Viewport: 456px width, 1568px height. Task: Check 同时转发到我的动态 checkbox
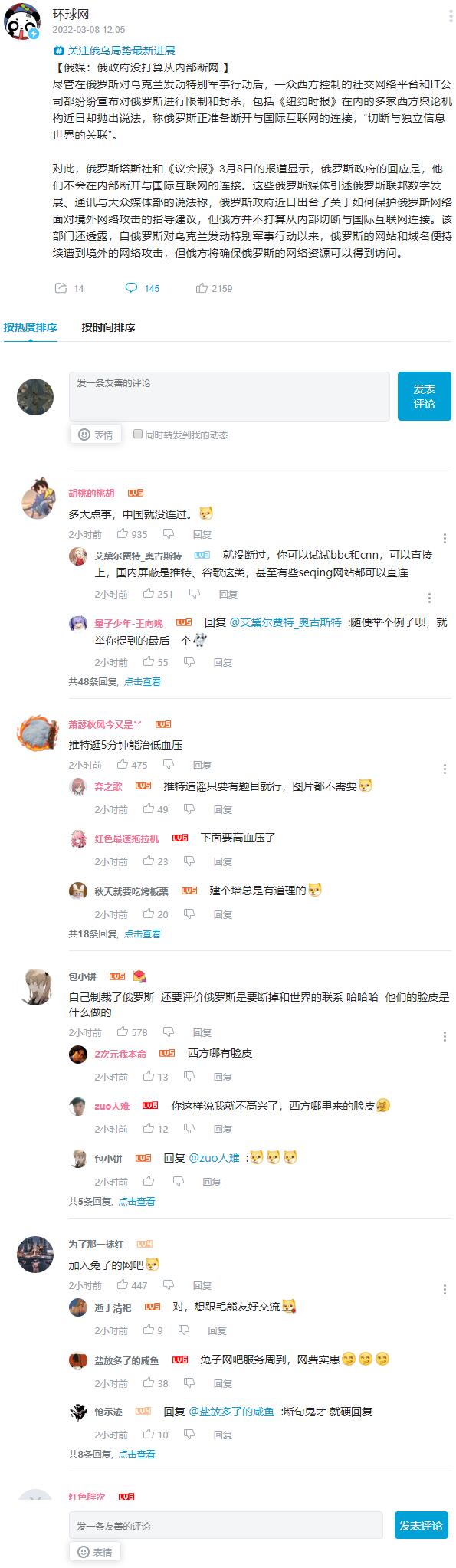(x=138, y=434)
